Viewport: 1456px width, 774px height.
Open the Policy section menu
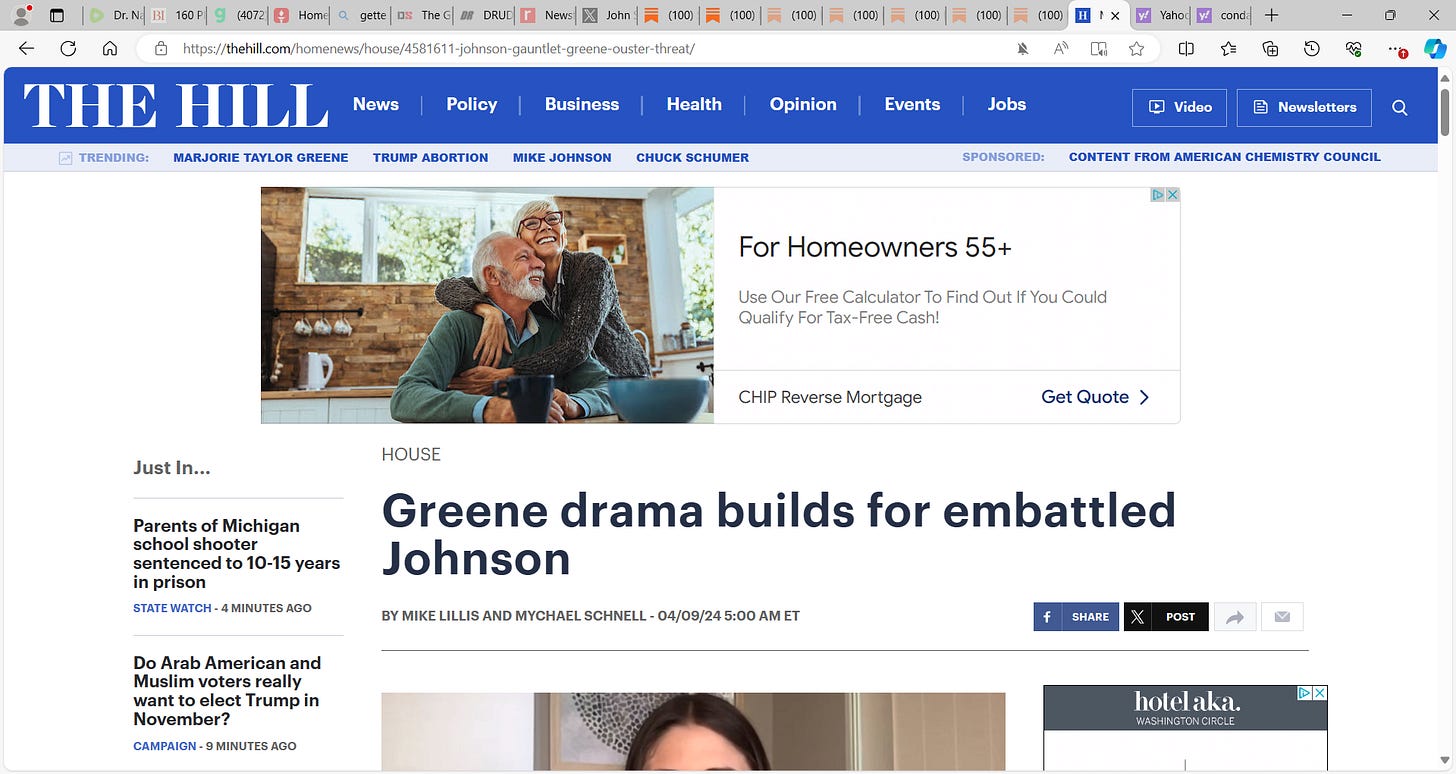[x=472, y=104]
